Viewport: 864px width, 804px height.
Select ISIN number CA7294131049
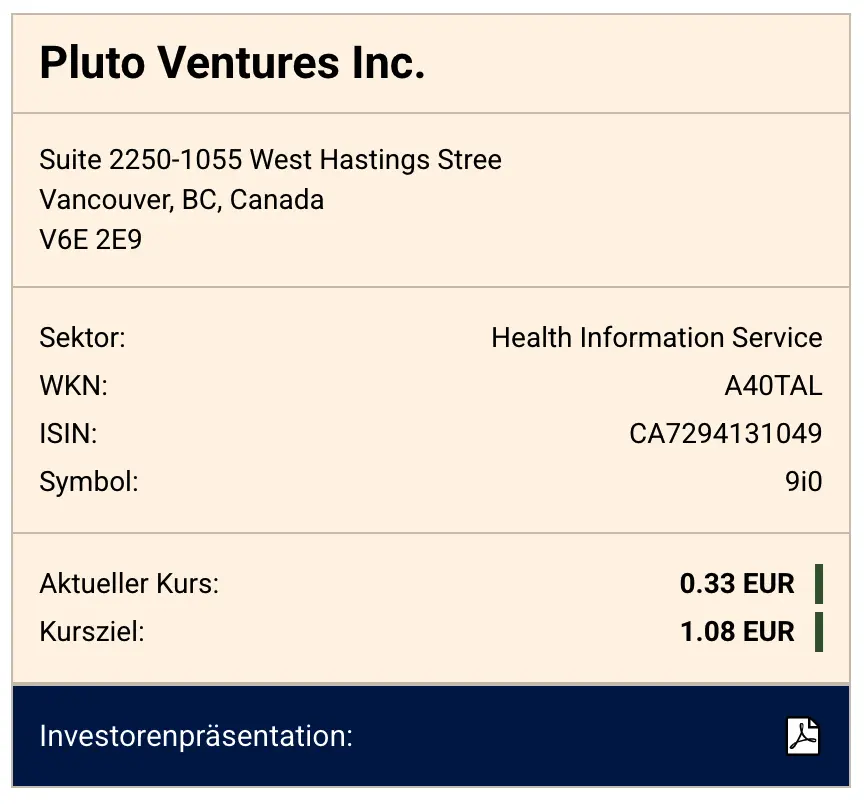[725, 434]
